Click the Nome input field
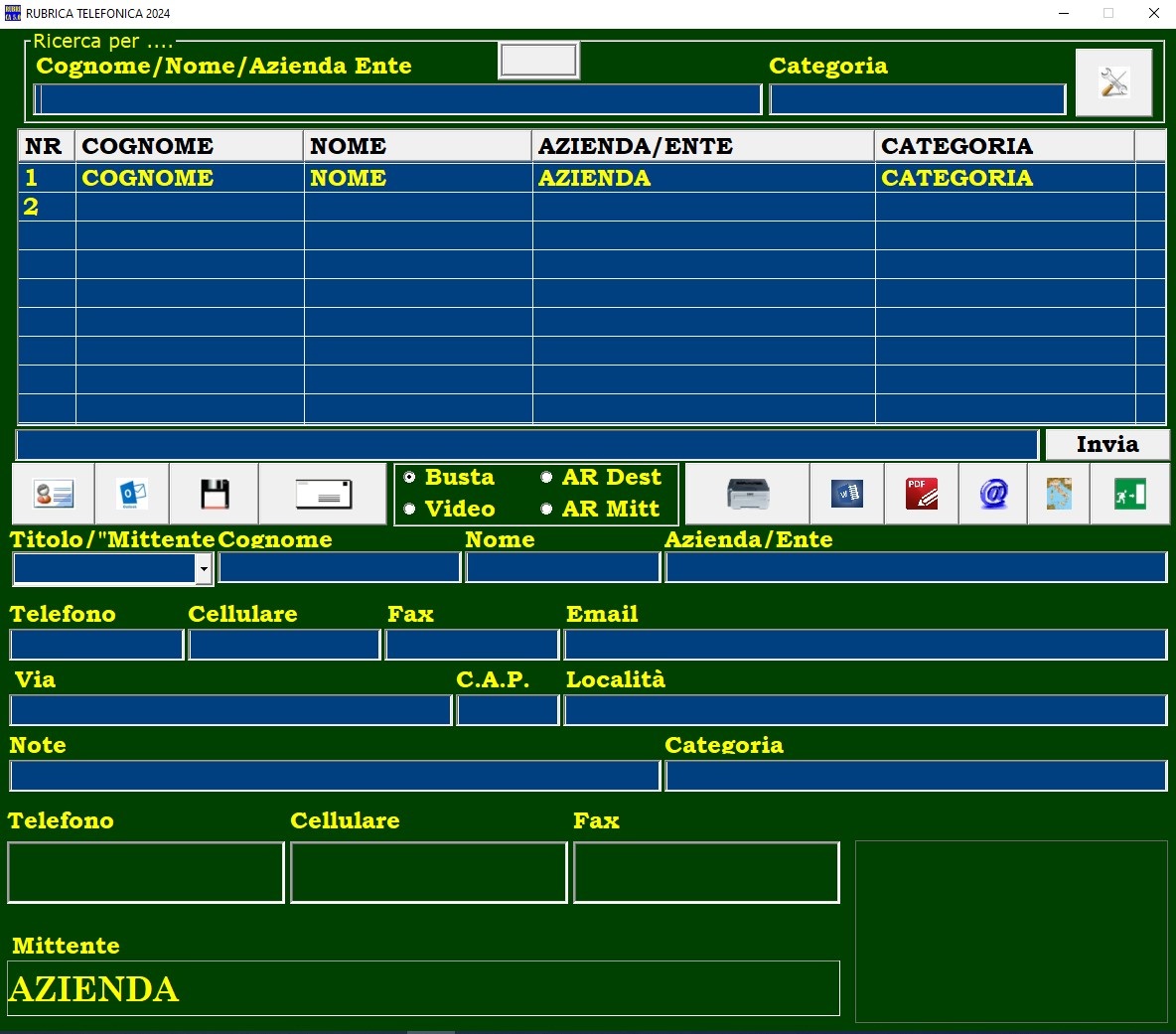Viewport: 1176px width, 1034px height. tap(562, 567)
